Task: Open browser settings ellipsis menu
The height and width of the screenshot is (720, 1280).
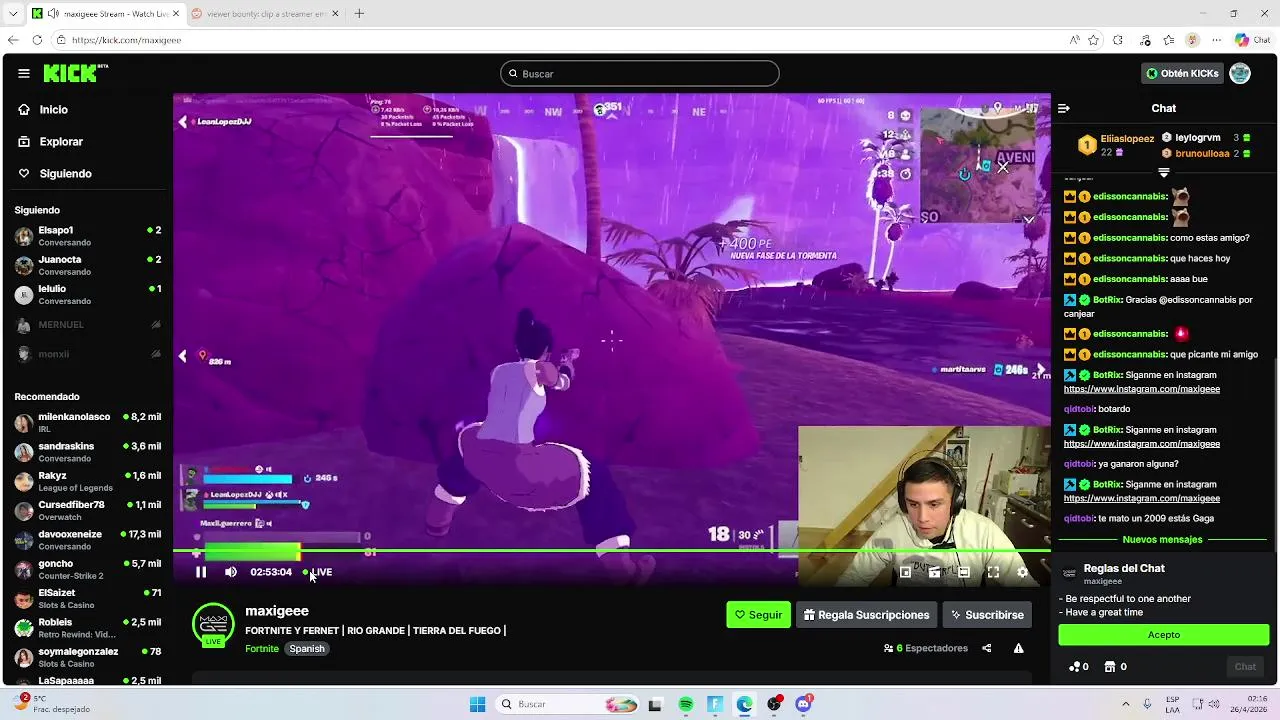Action: [1217, 40]
